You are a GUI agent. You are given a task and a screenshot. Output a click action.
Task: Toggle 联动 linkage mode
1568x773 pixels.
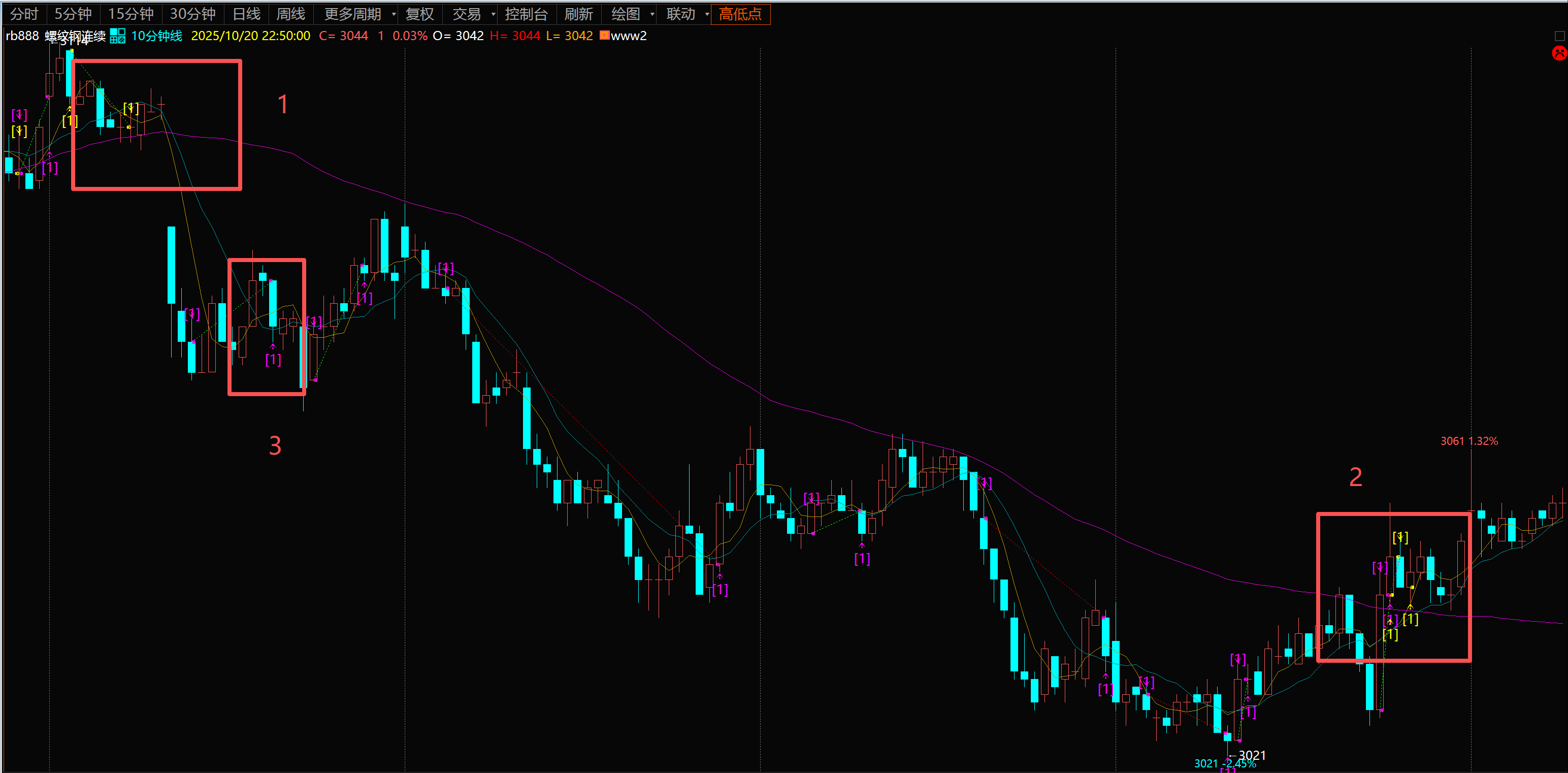[680, 14]
